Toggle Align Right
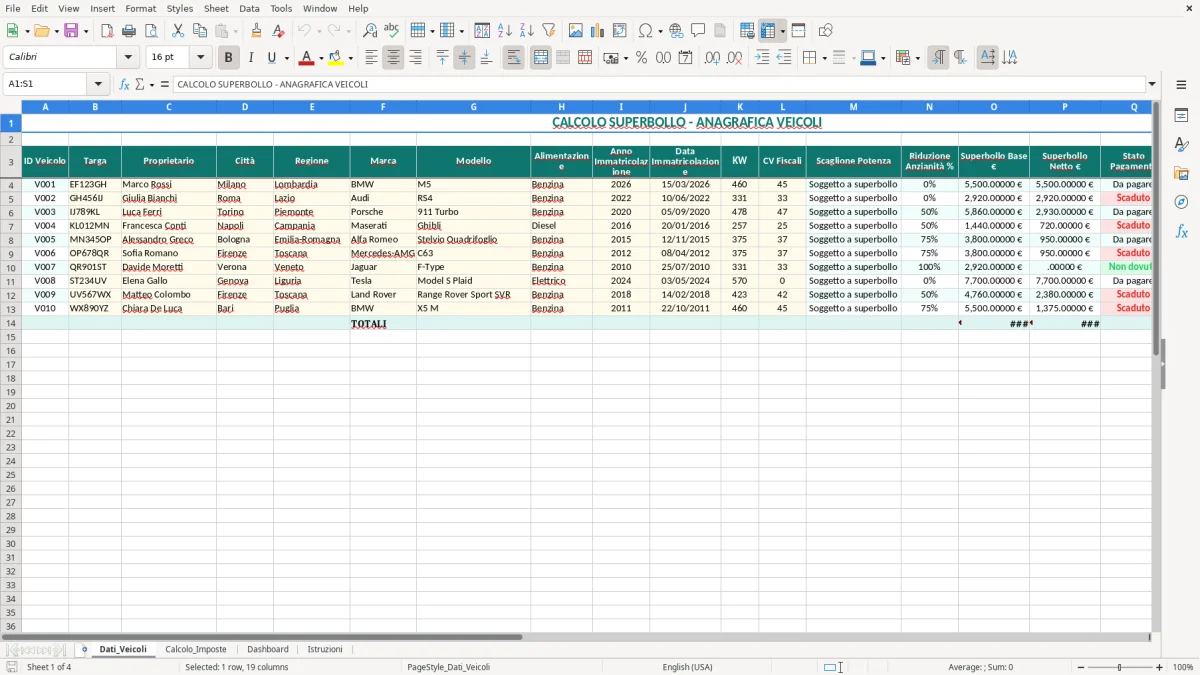1200x675 pixels. coord(415,58)
